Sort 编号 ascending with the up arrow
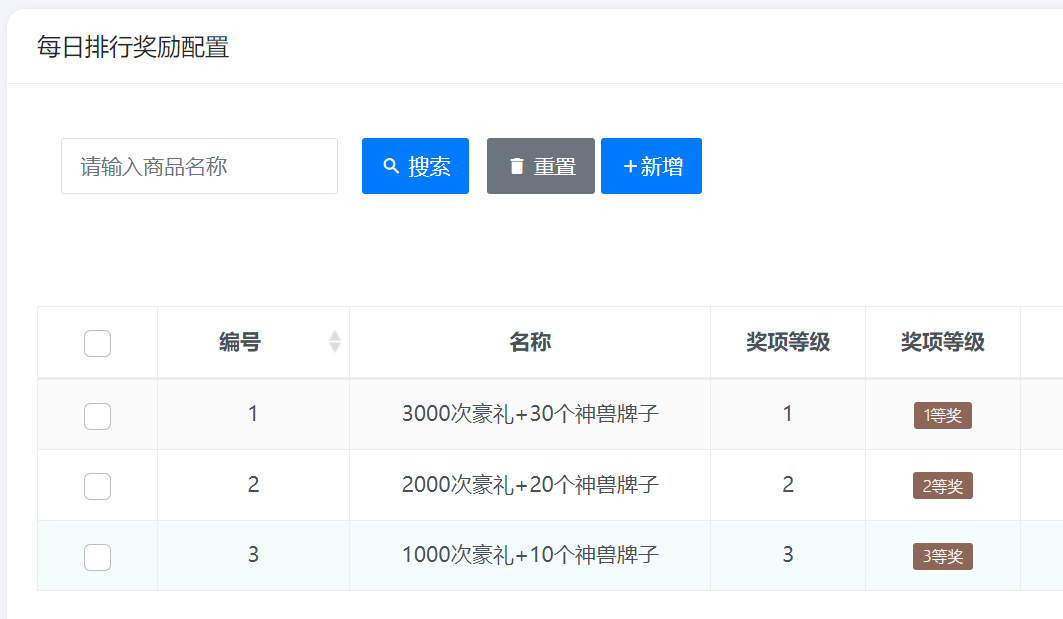1063x619 pixels. (335, 336)
